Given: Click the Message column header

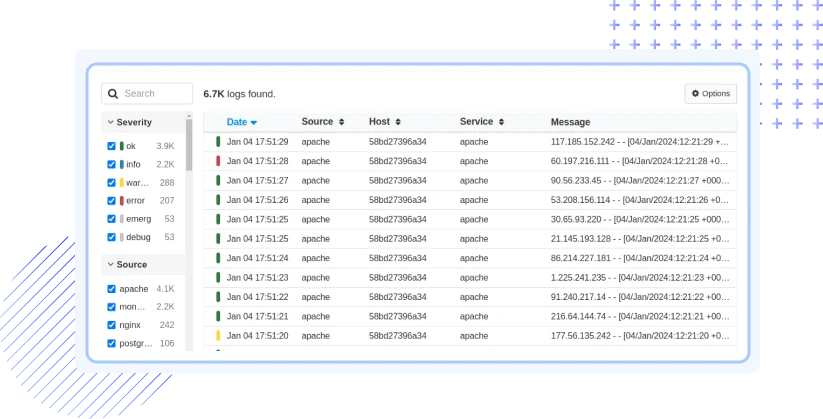Looking at the screenshot, I should pyautogui.click(x=570, y=122).
